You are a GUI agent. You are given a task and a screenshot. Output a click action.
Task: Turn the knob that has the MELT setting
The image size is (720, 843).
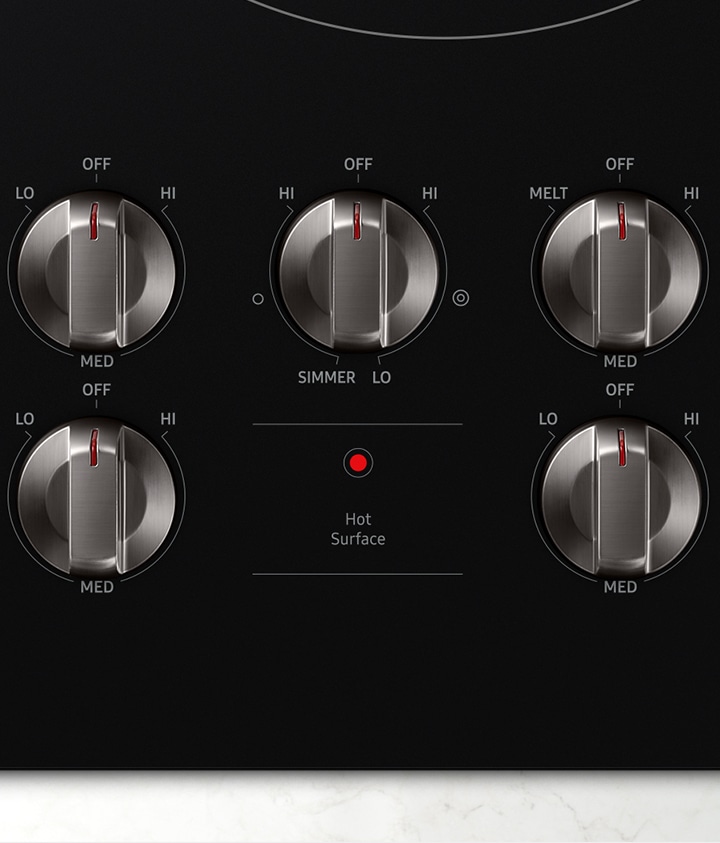coord(620,272)
